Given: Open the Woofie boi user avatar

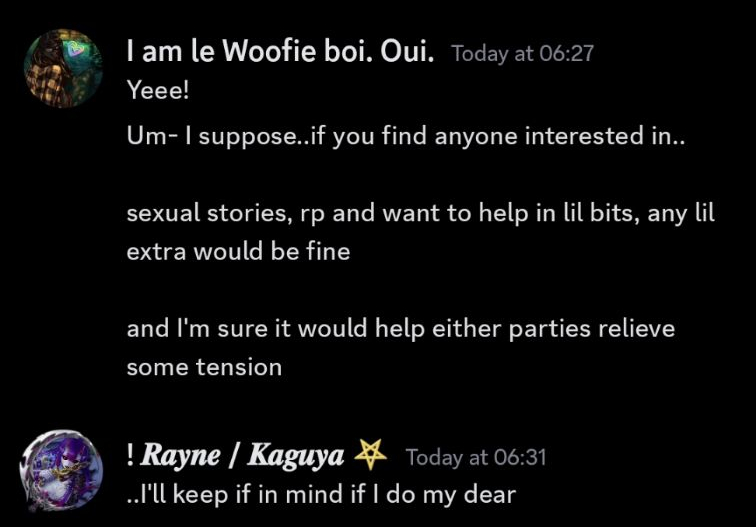Looking at the screenshot, I should (x=63, y=68).
